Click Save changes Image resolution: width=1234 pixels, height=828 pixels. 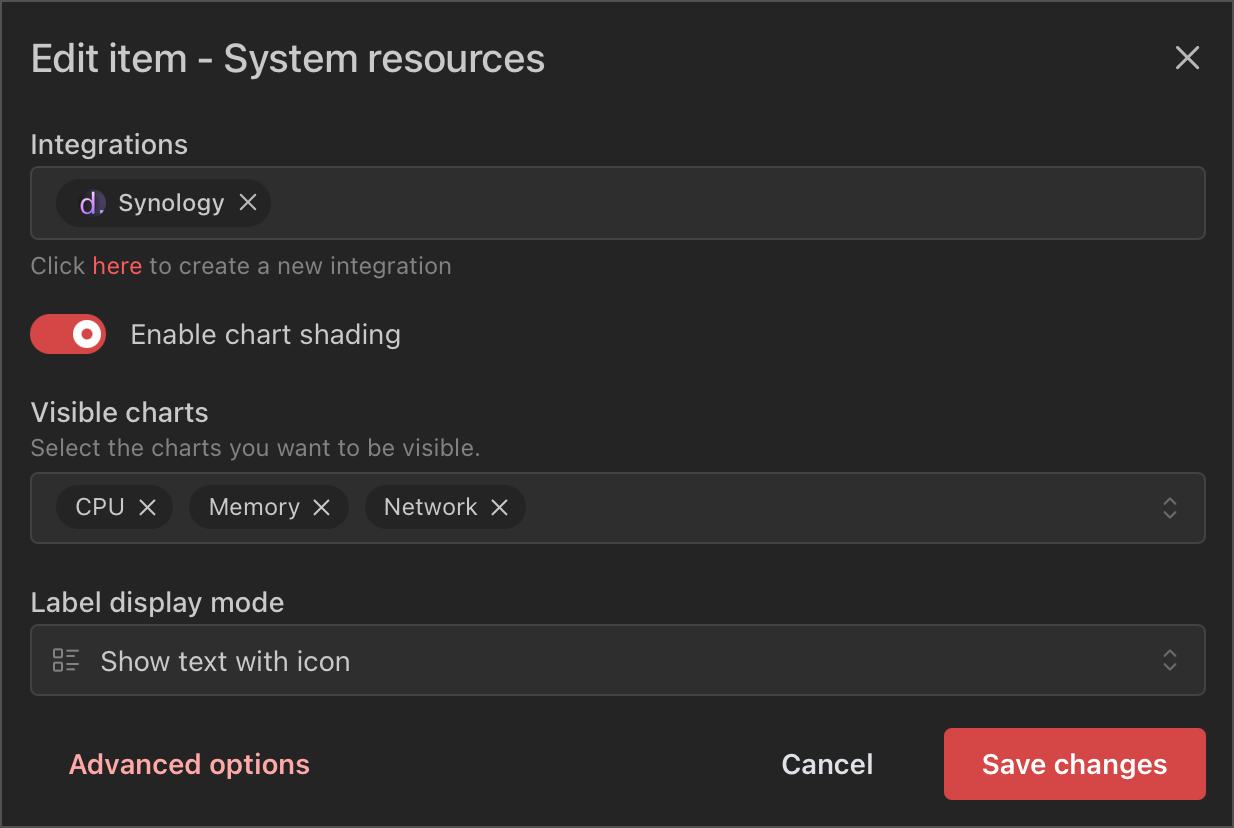pyautogui.click(x=1074, y=764)
